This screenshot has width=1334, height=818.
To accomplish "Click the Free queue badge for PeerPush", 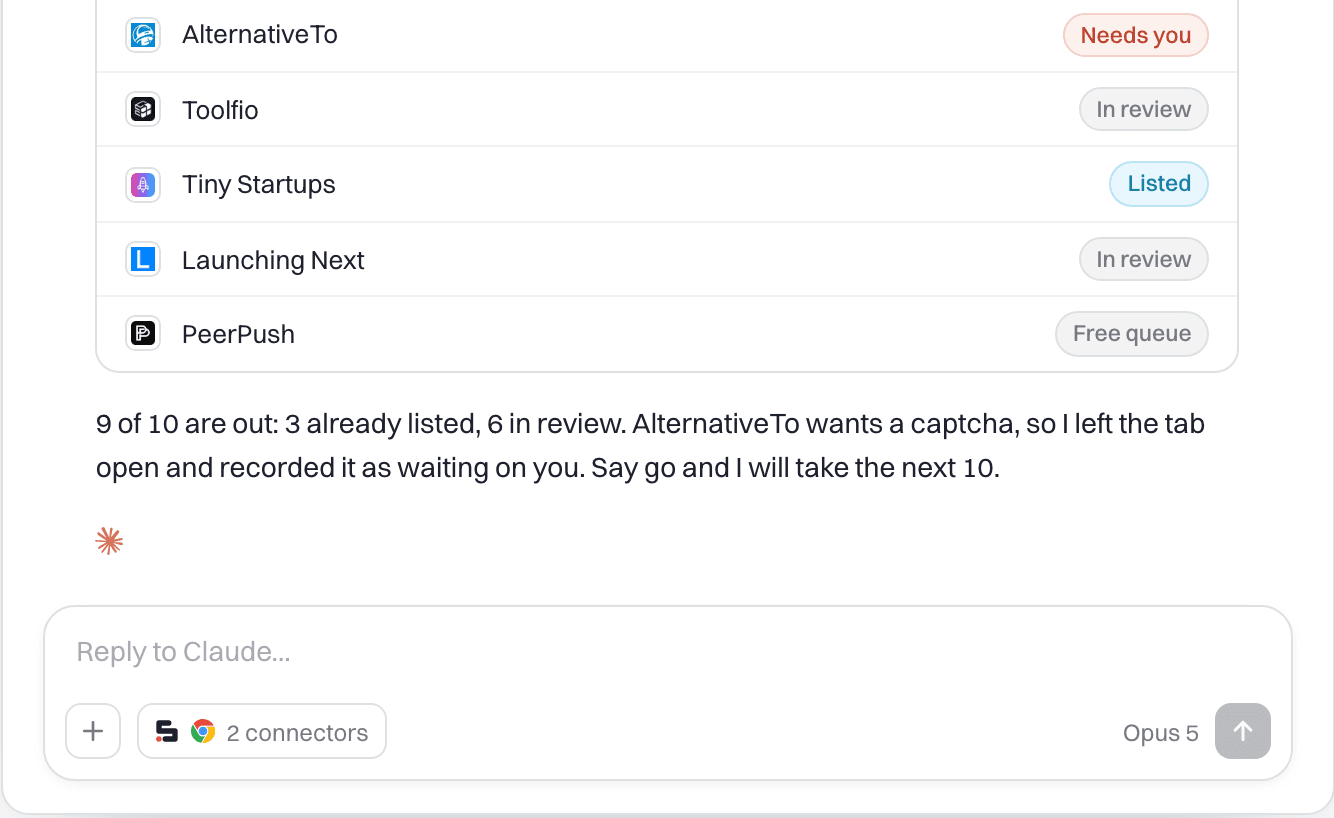I will (x=1132, y=334).
